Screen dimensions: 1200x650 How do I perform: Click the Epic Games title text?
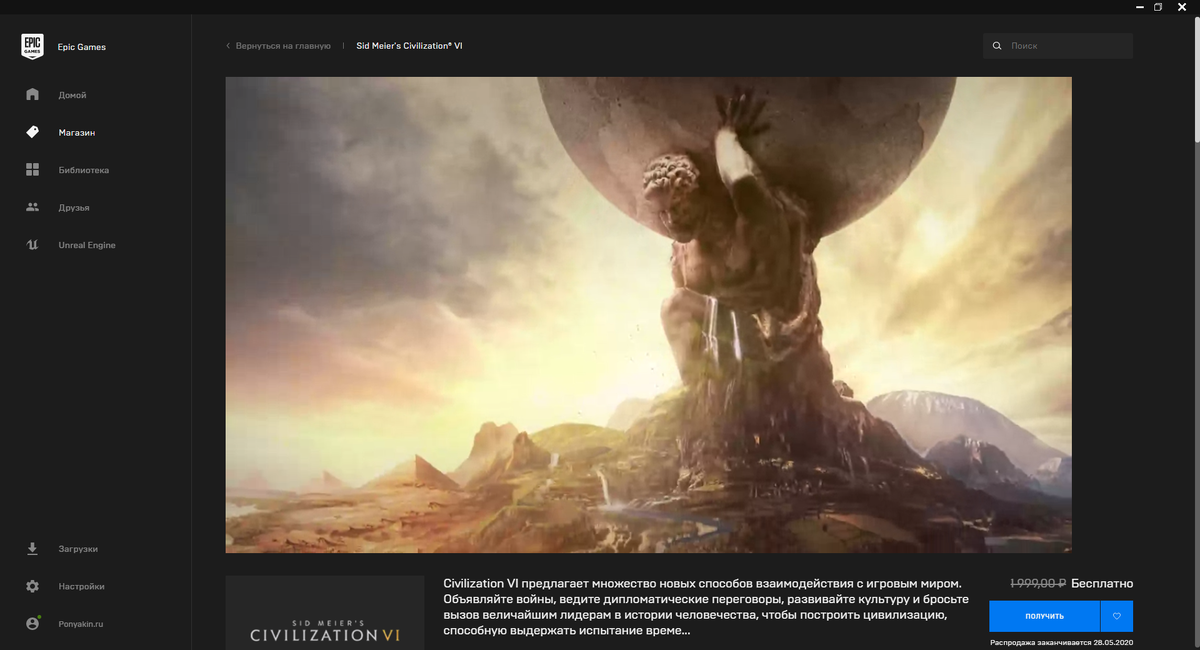[82, 47]
